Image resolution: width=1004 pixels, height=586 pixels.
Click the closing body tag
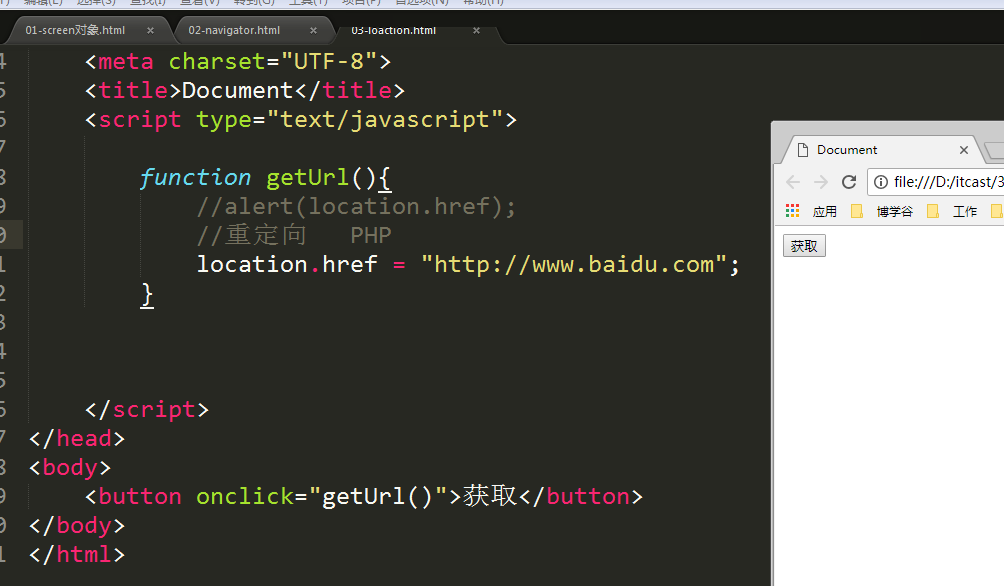[77, 525]
